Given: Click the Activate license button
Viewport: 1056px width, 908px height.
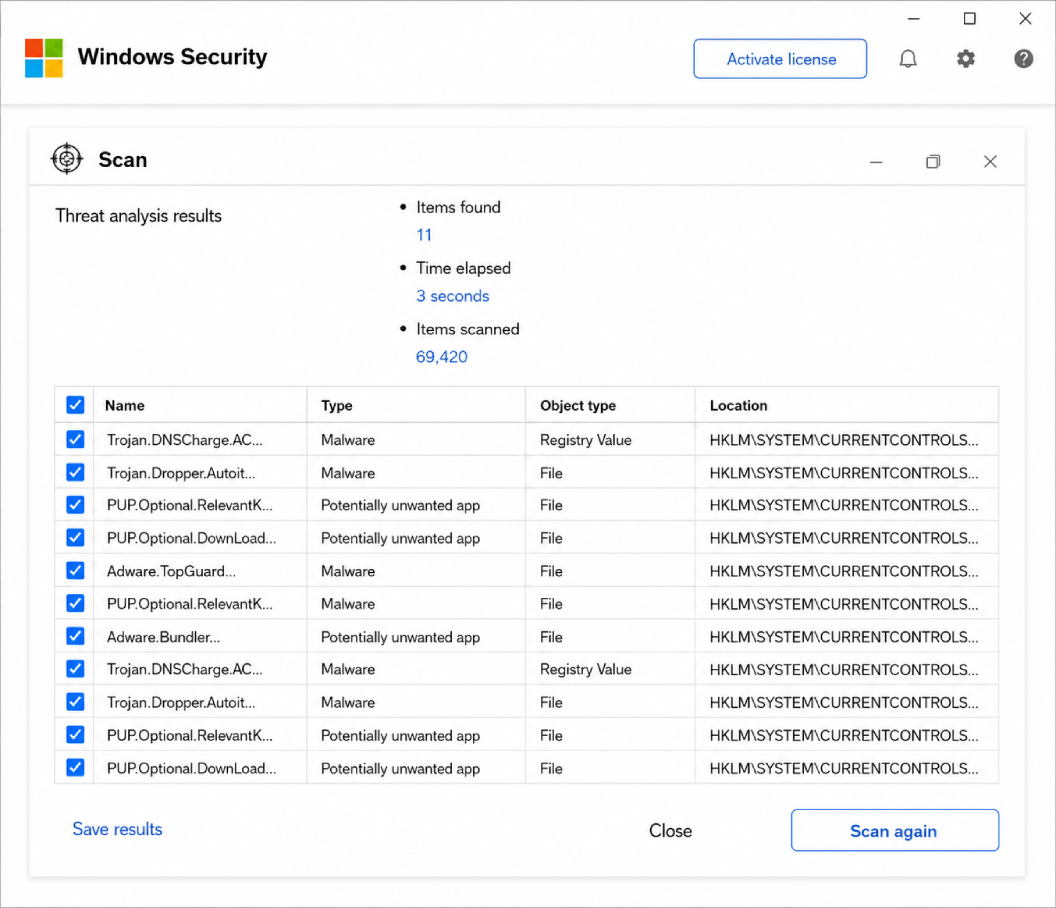Looking at the screenshot, I should pyautogui.click(x=780, y=59).
